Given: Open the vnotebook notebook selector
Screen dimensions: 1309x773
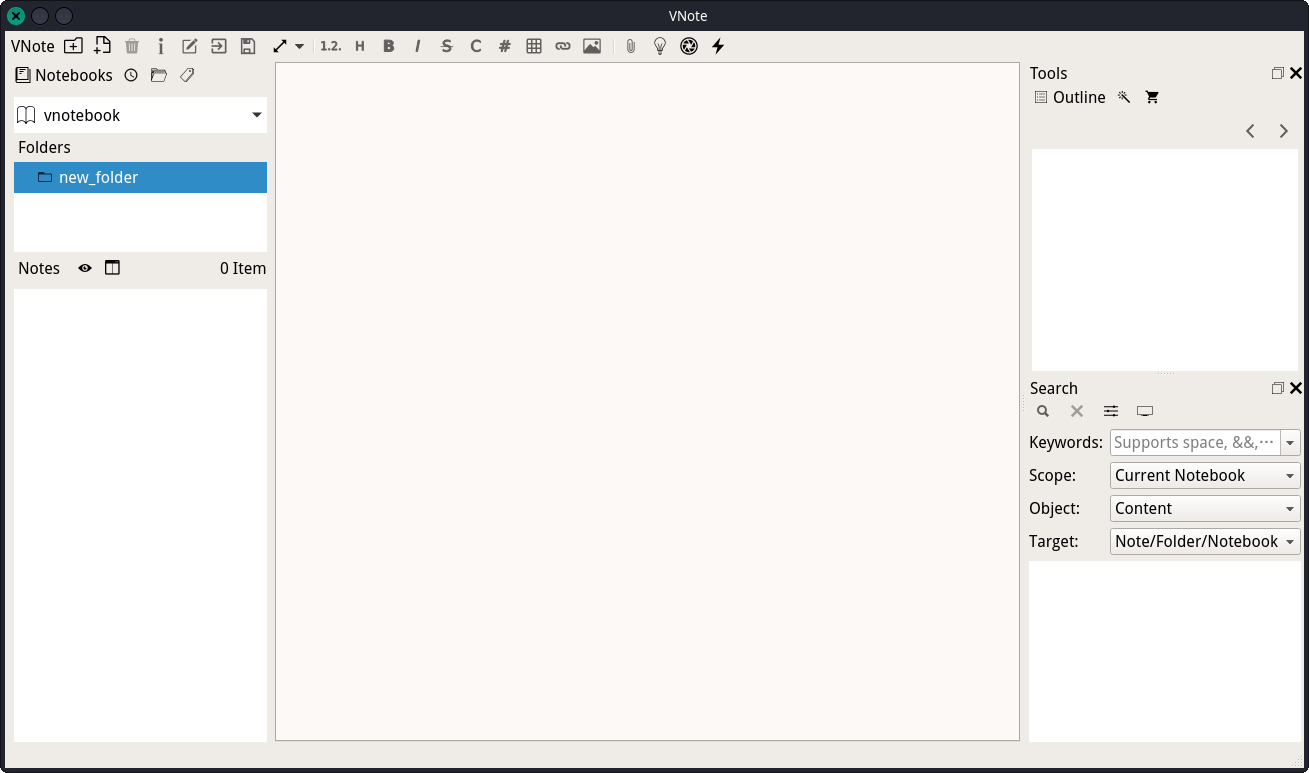Looking at the screenshot, I should [140, 115].
